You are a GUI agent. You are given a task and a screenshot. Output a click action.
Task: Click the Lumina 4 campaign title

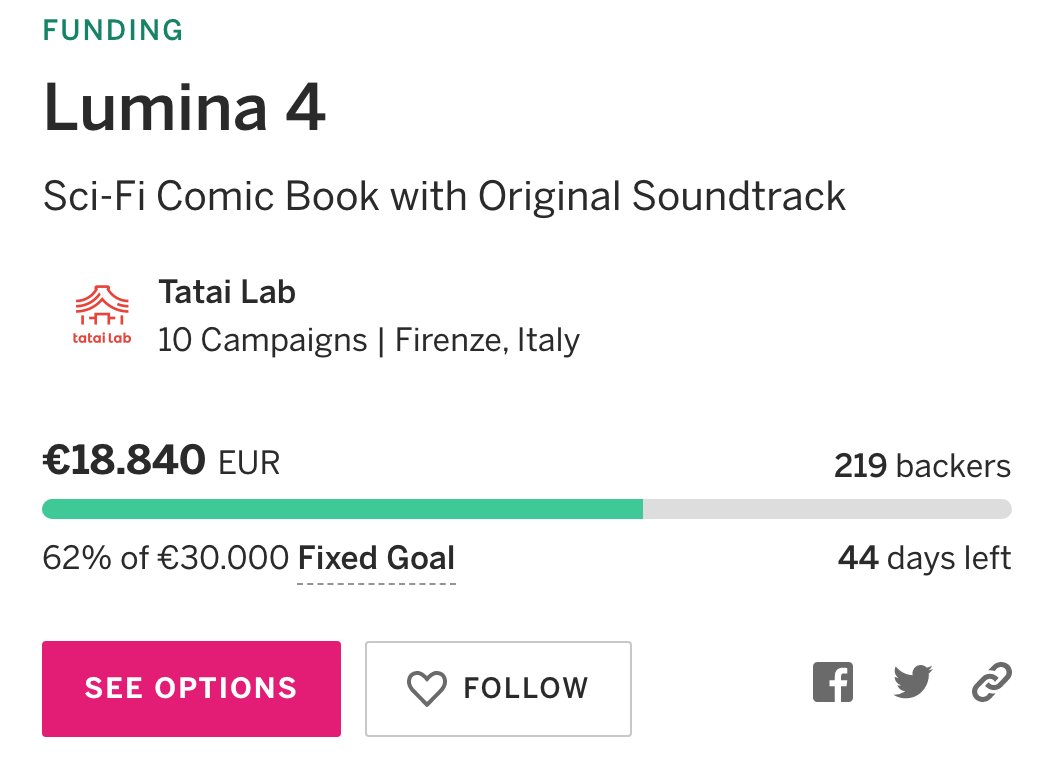185,109
